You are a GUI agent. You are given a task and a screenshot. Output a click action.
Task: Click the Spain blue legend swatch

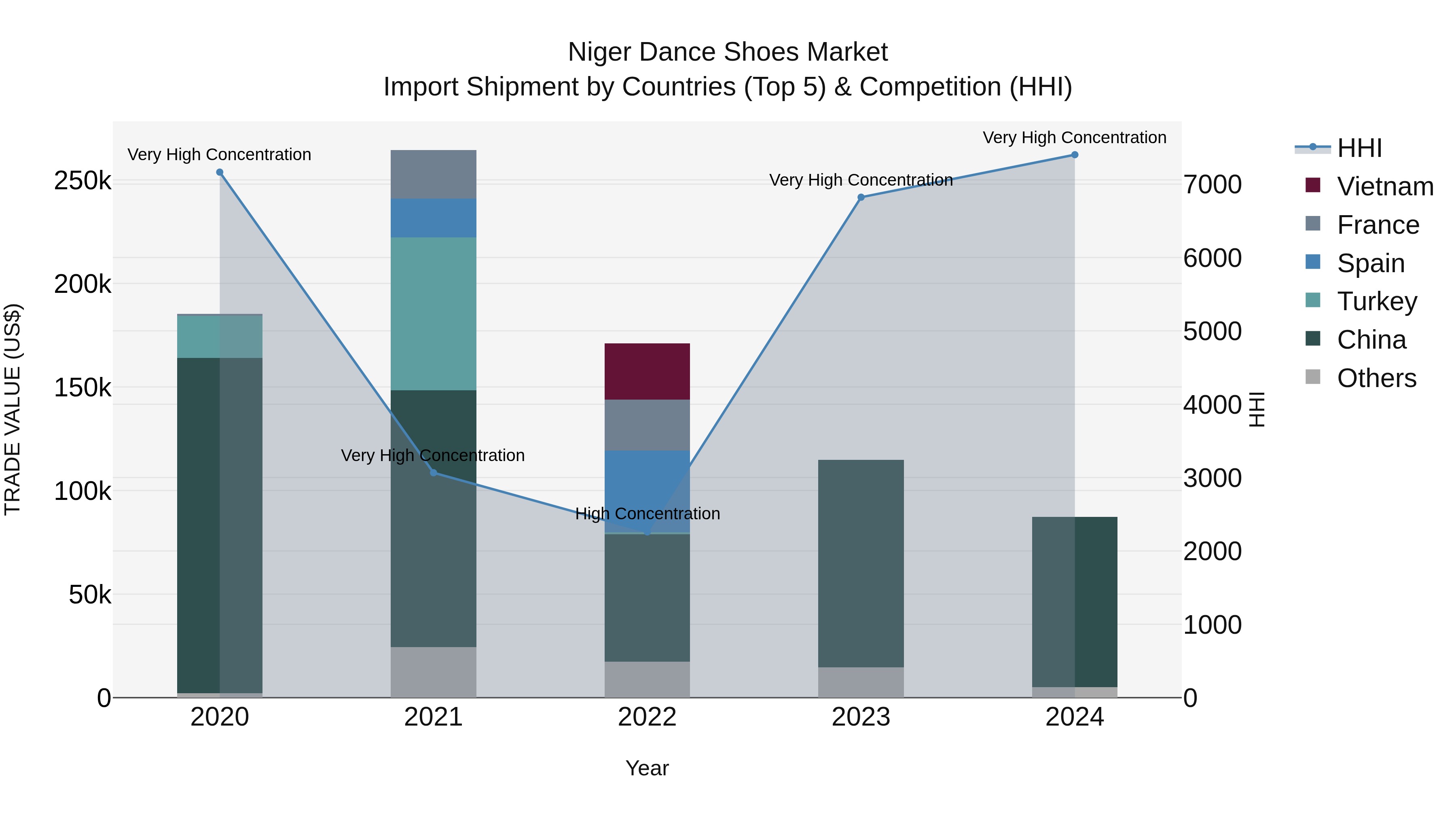click(1313, 262)
